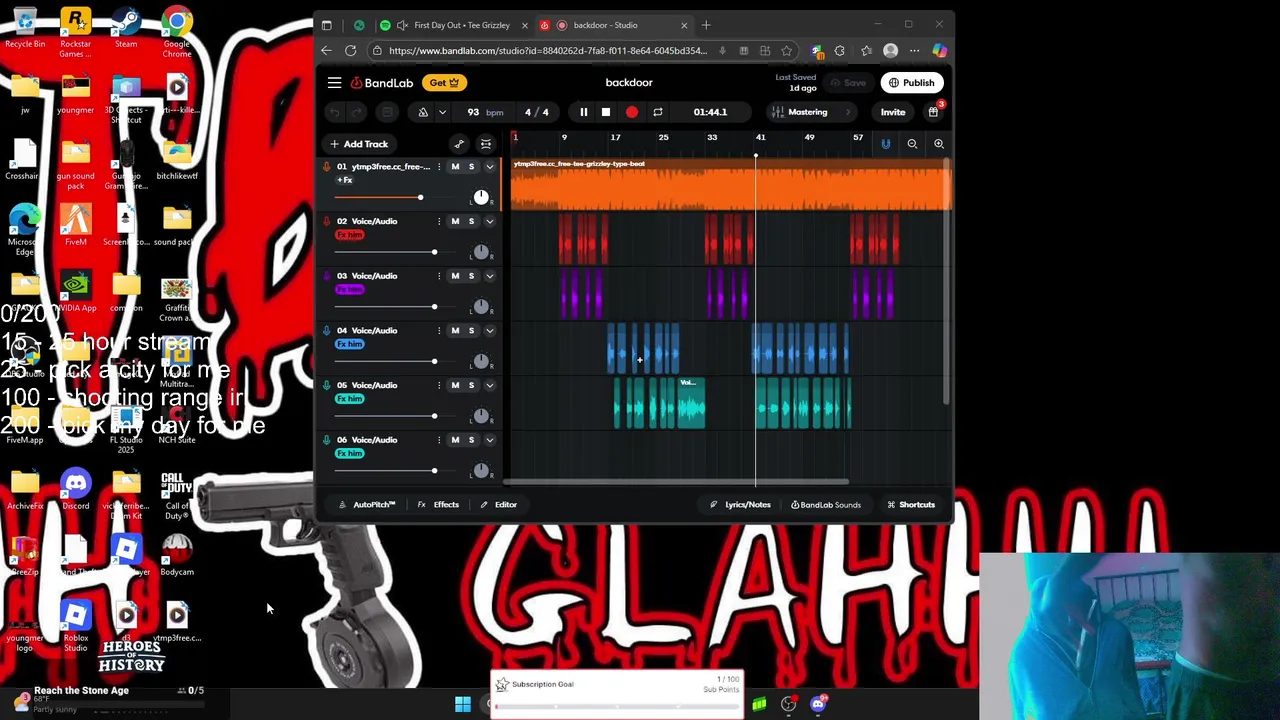
Task: Expand track 01 options chevron
Action: [x=489, y=167]
